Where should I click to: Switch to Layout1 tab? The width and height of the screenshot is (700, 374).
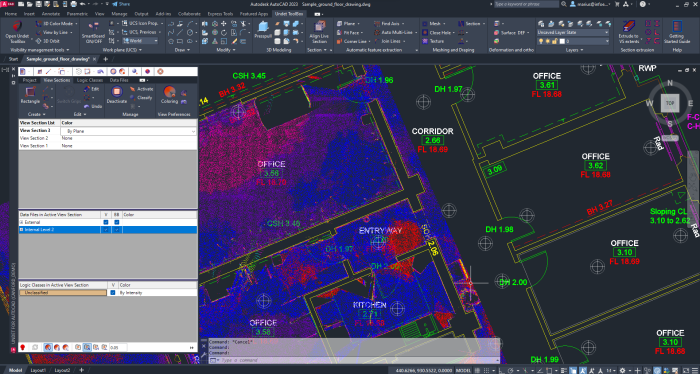click(x=38, y=370)
